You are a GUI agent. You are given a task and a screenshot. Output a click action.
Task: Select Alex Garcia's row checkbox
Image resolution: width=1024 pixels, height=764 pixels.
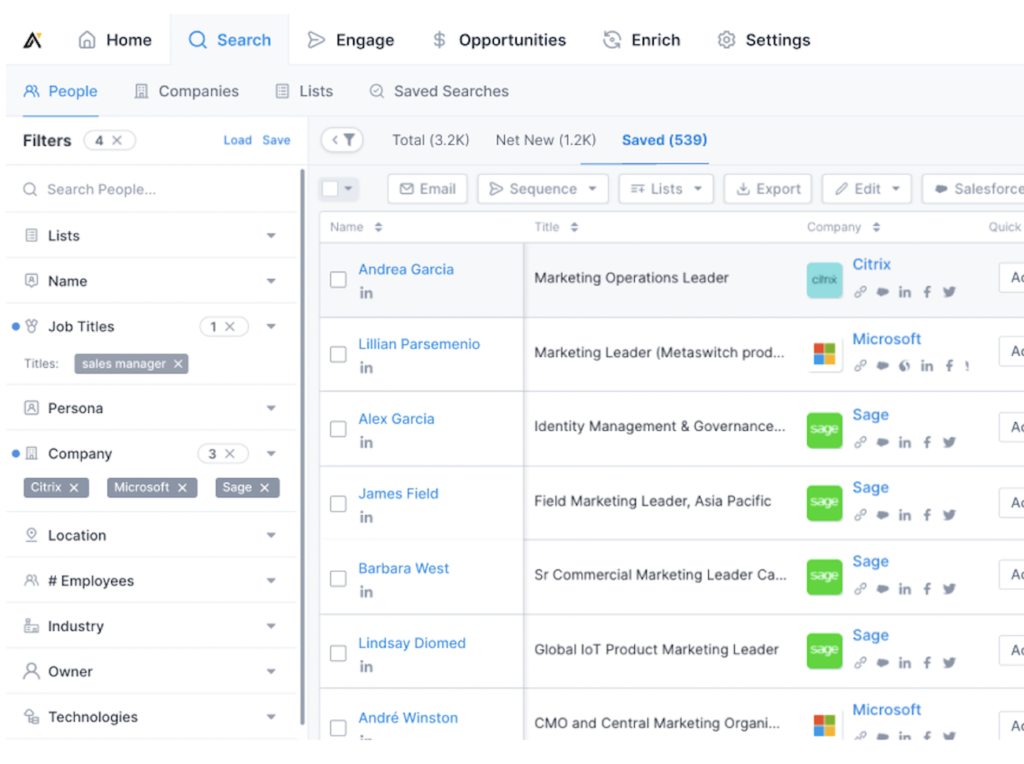click(338, 429)
